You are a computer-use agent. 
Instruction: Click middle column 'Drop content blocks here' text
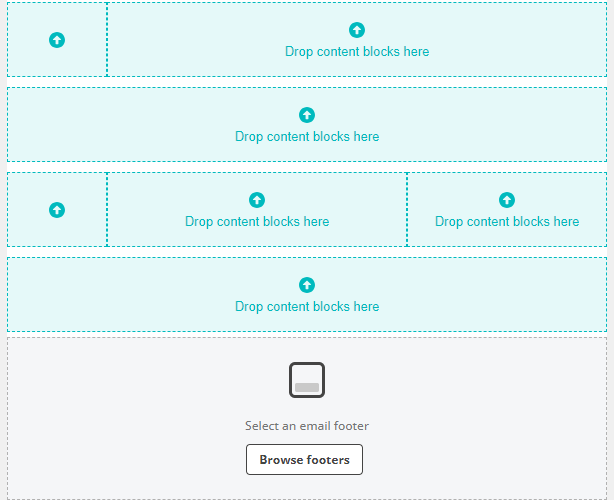(x=257, y=222)
